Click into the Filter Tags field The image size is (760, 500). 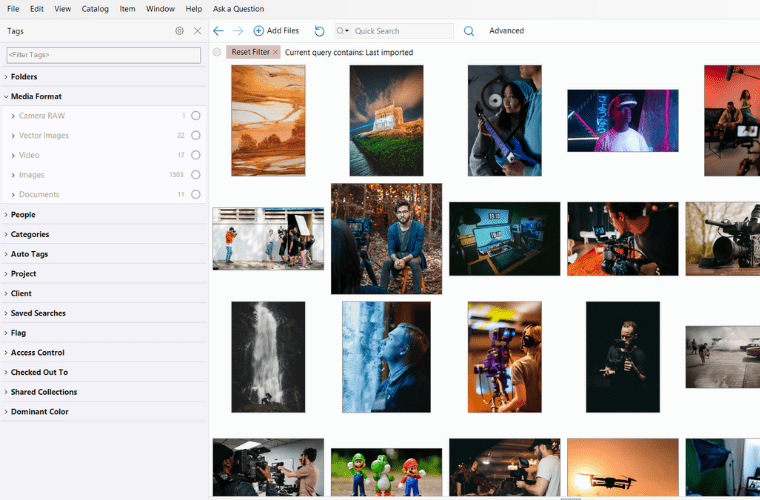coord(104,54)
